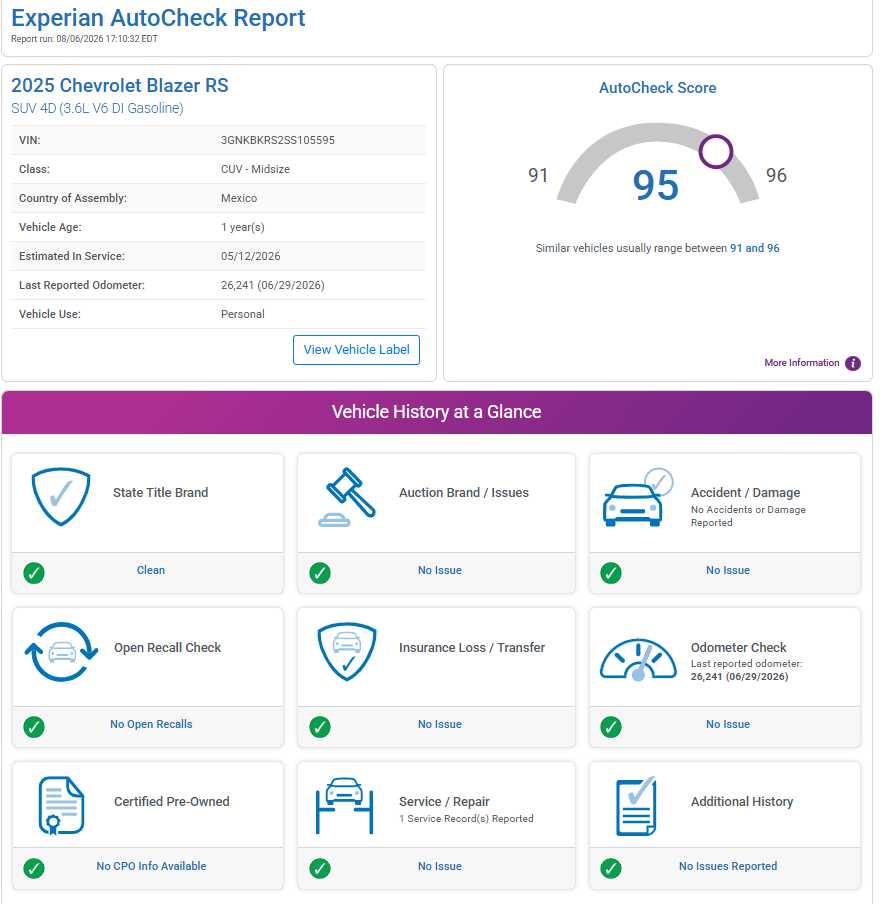Click green checkmark beside No Open Recalls
This screenshot has width=880, height=904.
34,727
